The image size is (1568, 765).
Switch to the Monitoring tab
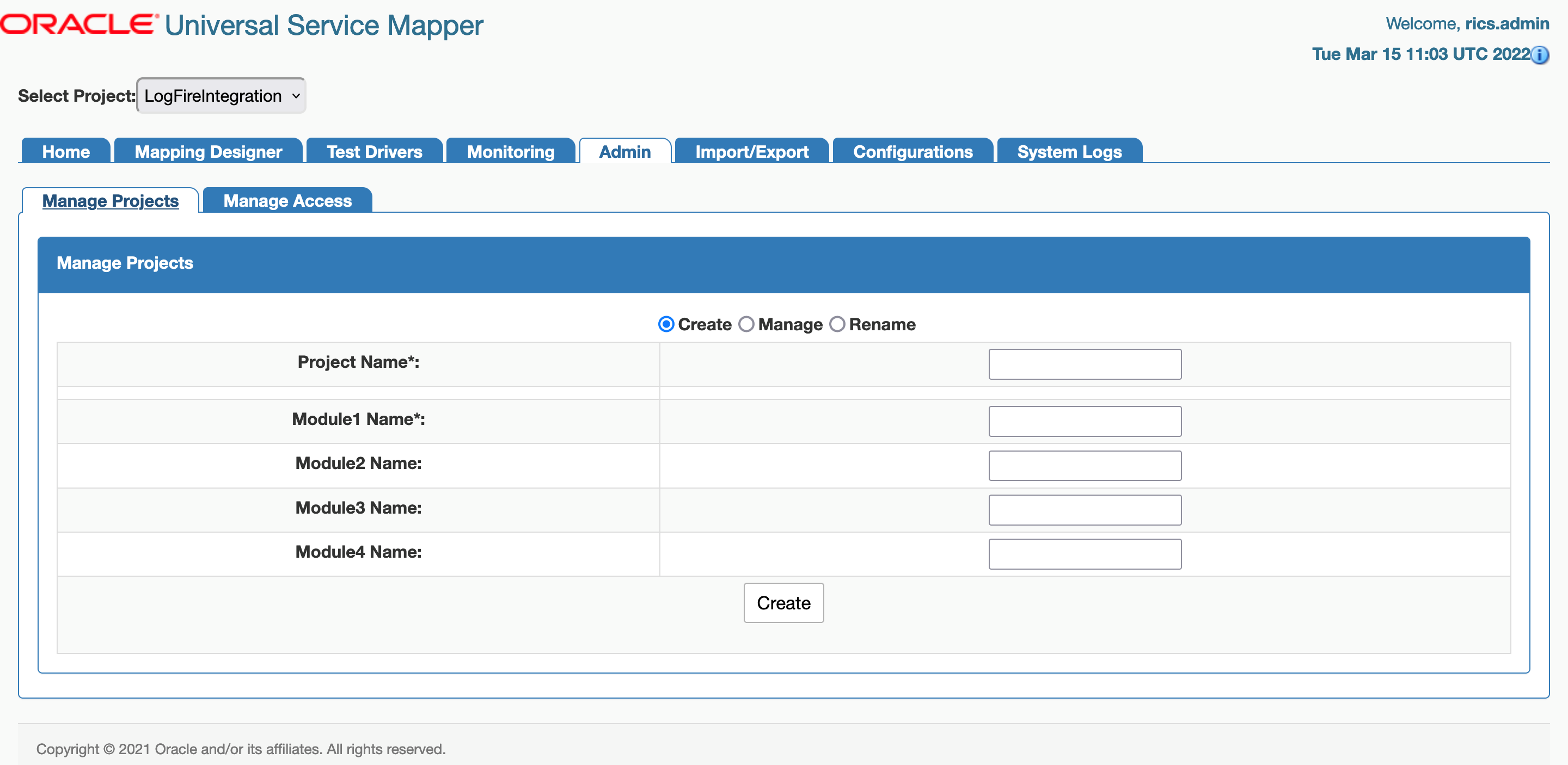click(510, 151)
